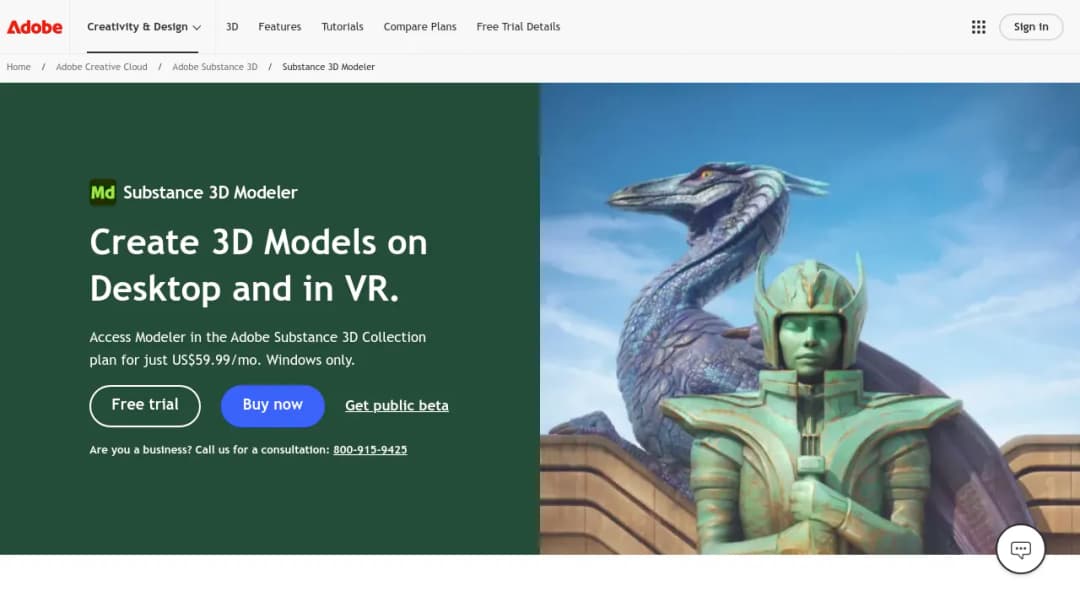1080x608 pixels.
Task: Click the dragon and knight hero image
Action: pos(809,318)
